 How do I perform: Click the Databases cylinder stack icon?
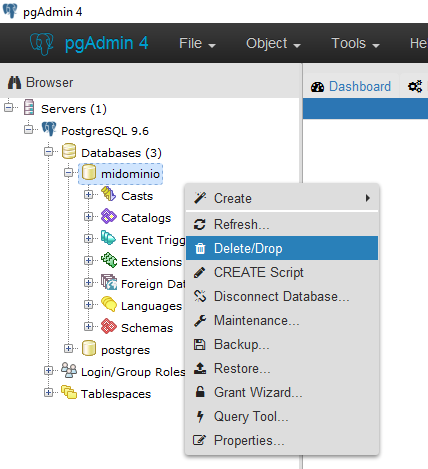69,151
